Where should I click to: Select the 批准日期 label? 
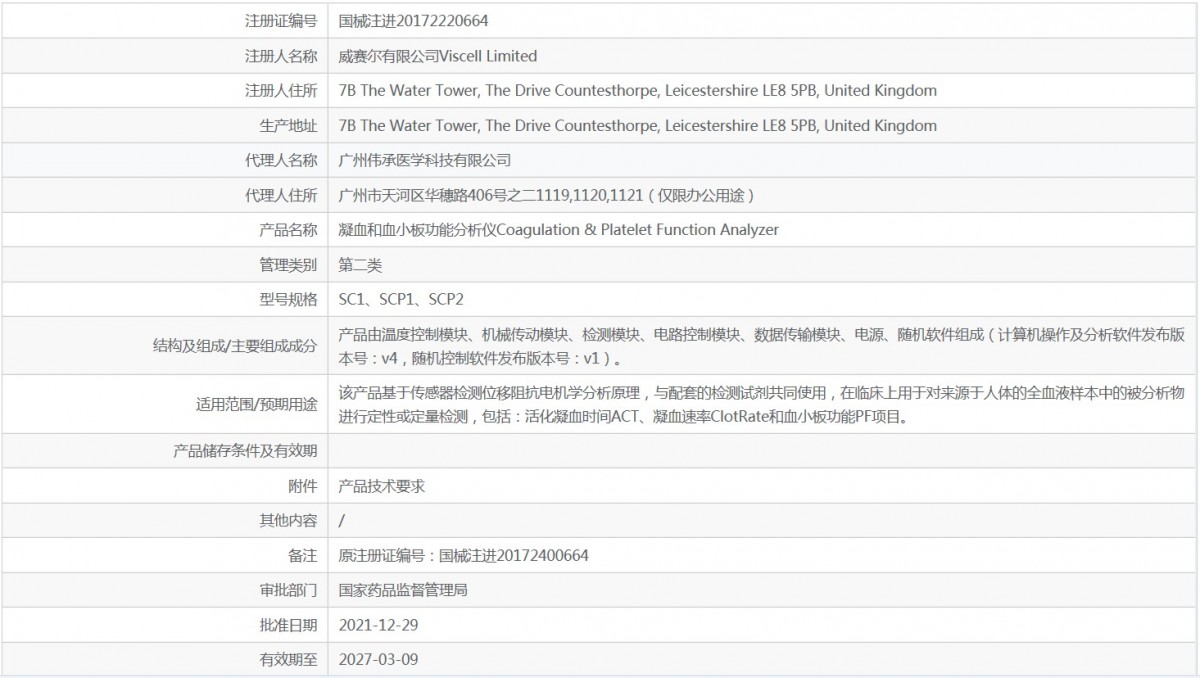coord(288,625)
